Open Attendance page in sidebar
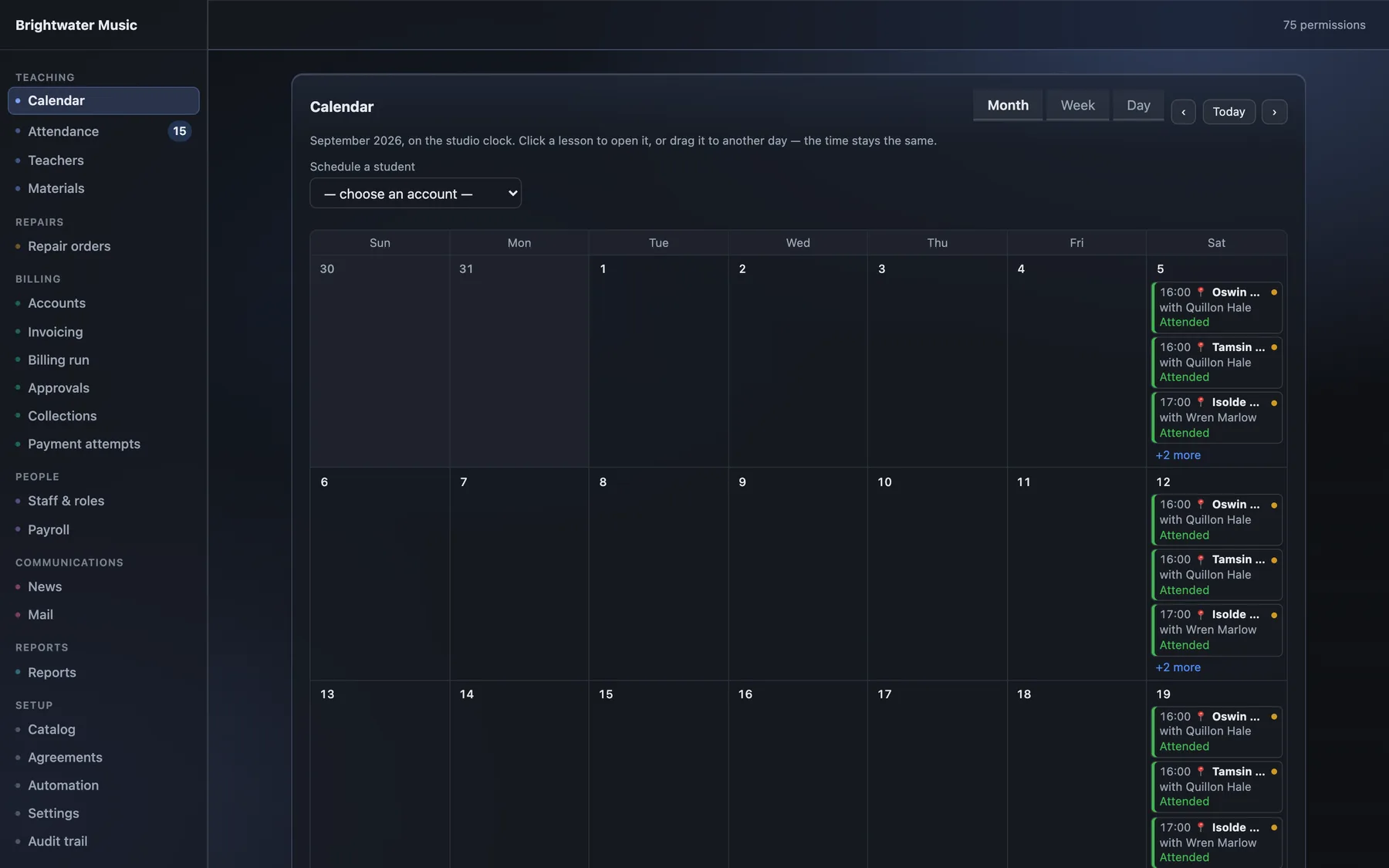The height and width of the screenshot is (868, 1389). [103, 131]
